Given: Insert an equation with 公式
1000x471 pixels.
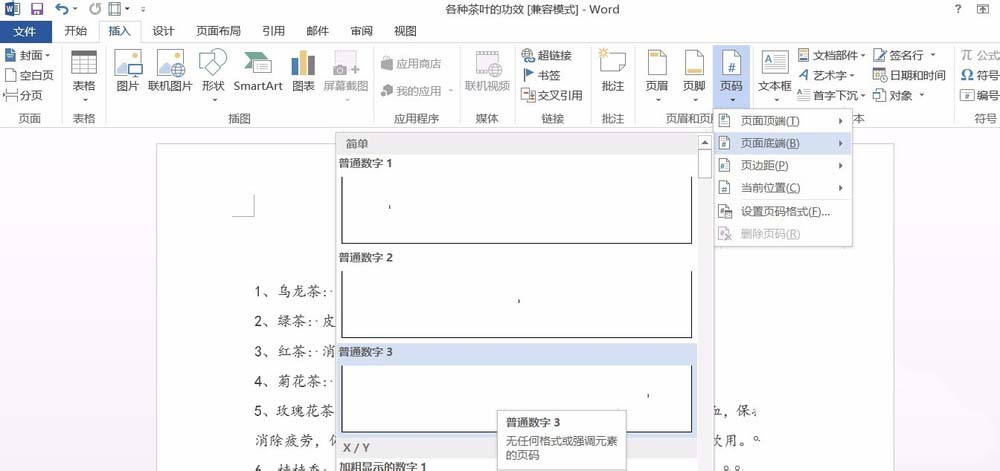Looking at the screenshot, I should pos(980,55).
